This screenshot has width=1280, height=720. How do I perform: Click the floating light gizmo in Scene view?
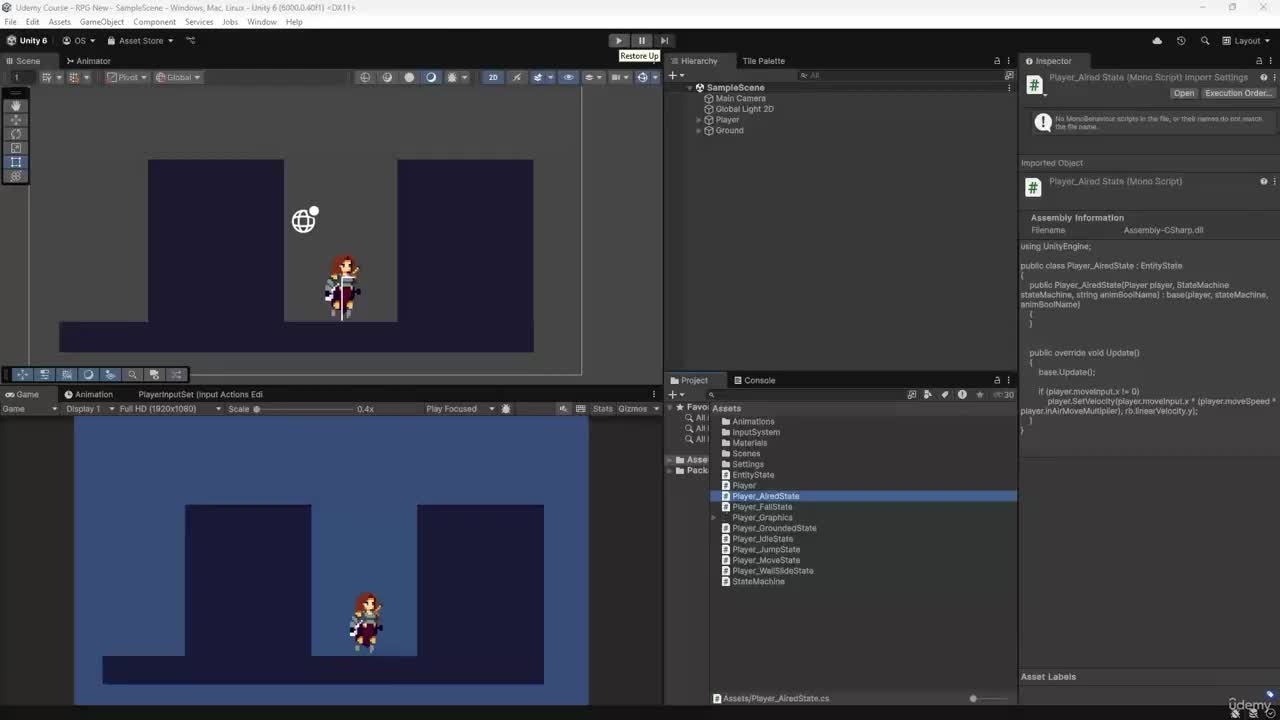point(305,219)
